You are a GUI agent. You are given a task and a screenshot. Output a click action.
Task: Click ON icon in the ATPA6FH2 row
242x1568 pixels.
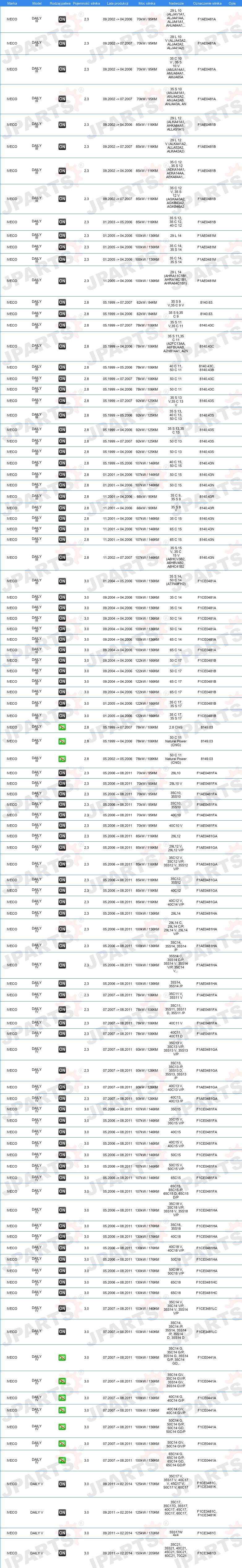62,581
